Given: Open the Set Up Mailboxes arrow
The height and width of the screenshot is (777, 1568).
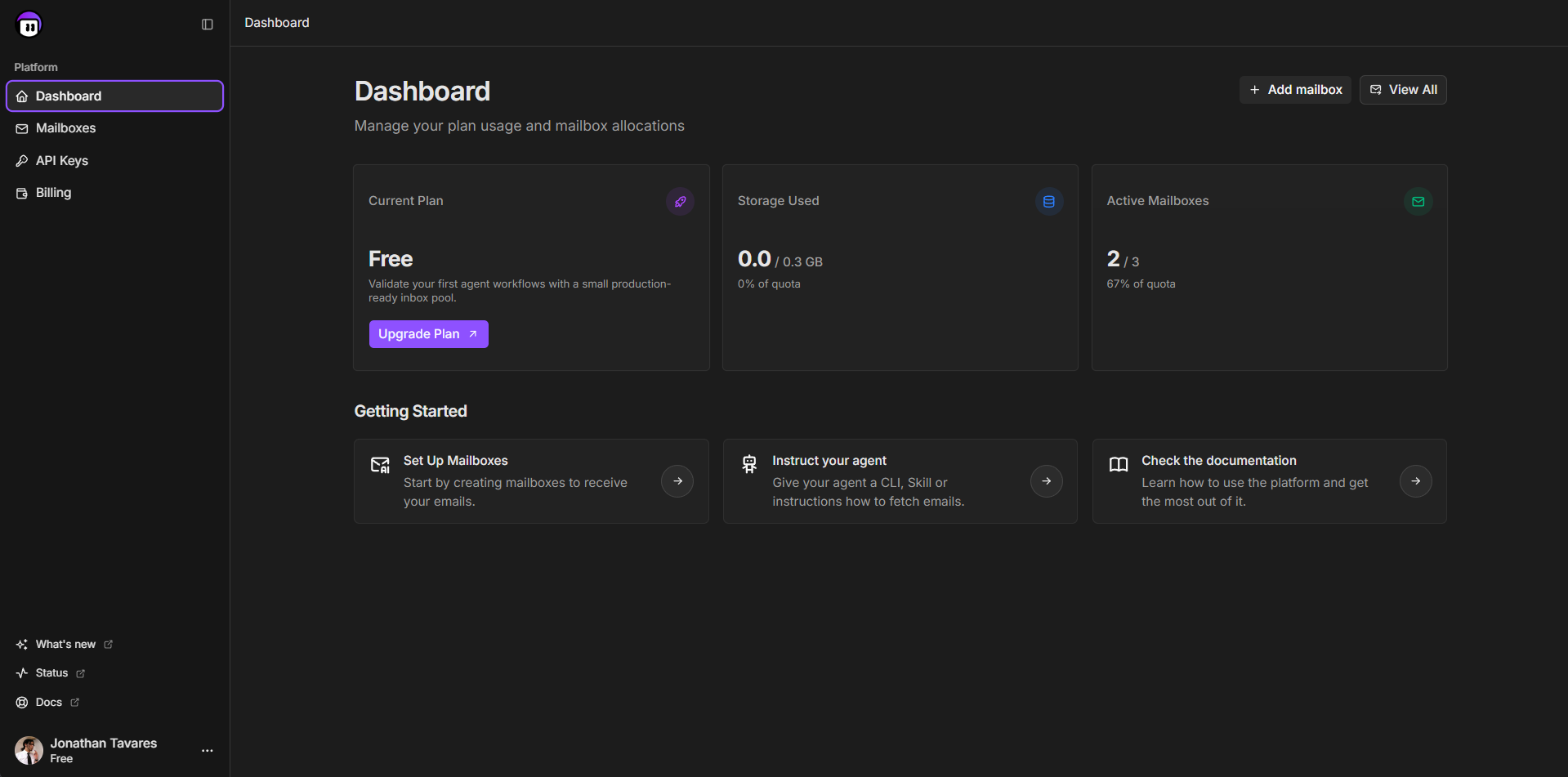Looking at the screenshot, I should pos(677,481).
